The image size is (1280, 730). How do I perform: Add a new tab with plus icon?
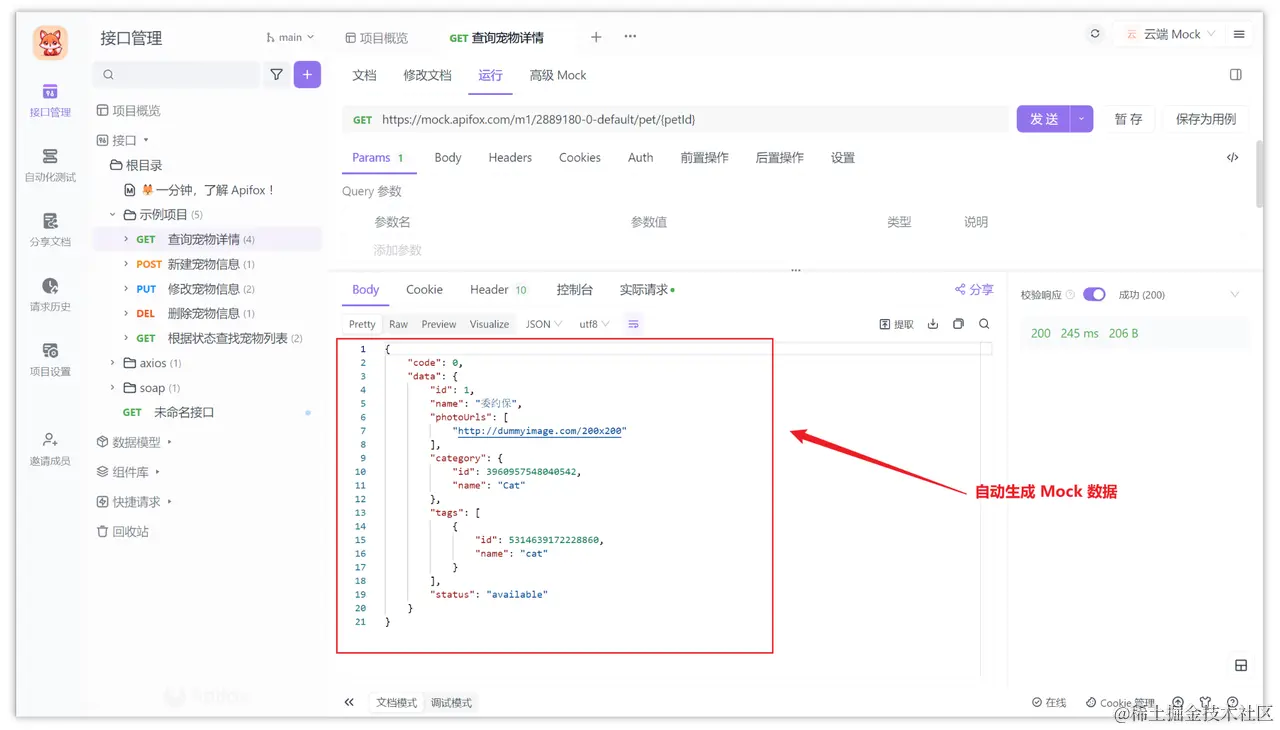click(x=596, y=37)
